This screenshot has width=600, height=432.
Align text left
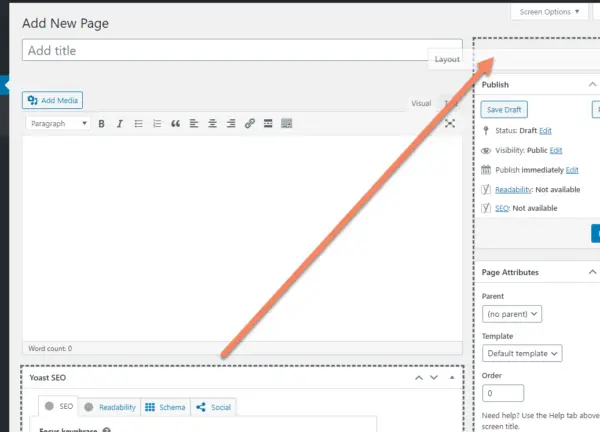[194, 124]
